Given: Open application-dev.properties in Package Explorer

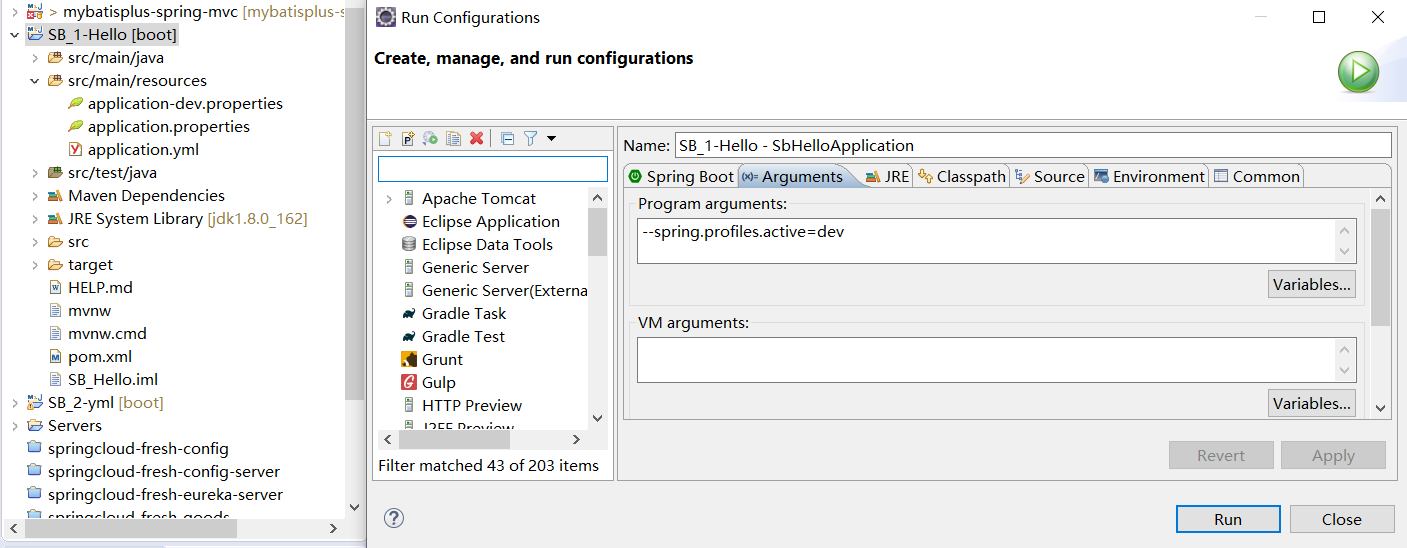Looking at the screenshot, I should [185, 103].
